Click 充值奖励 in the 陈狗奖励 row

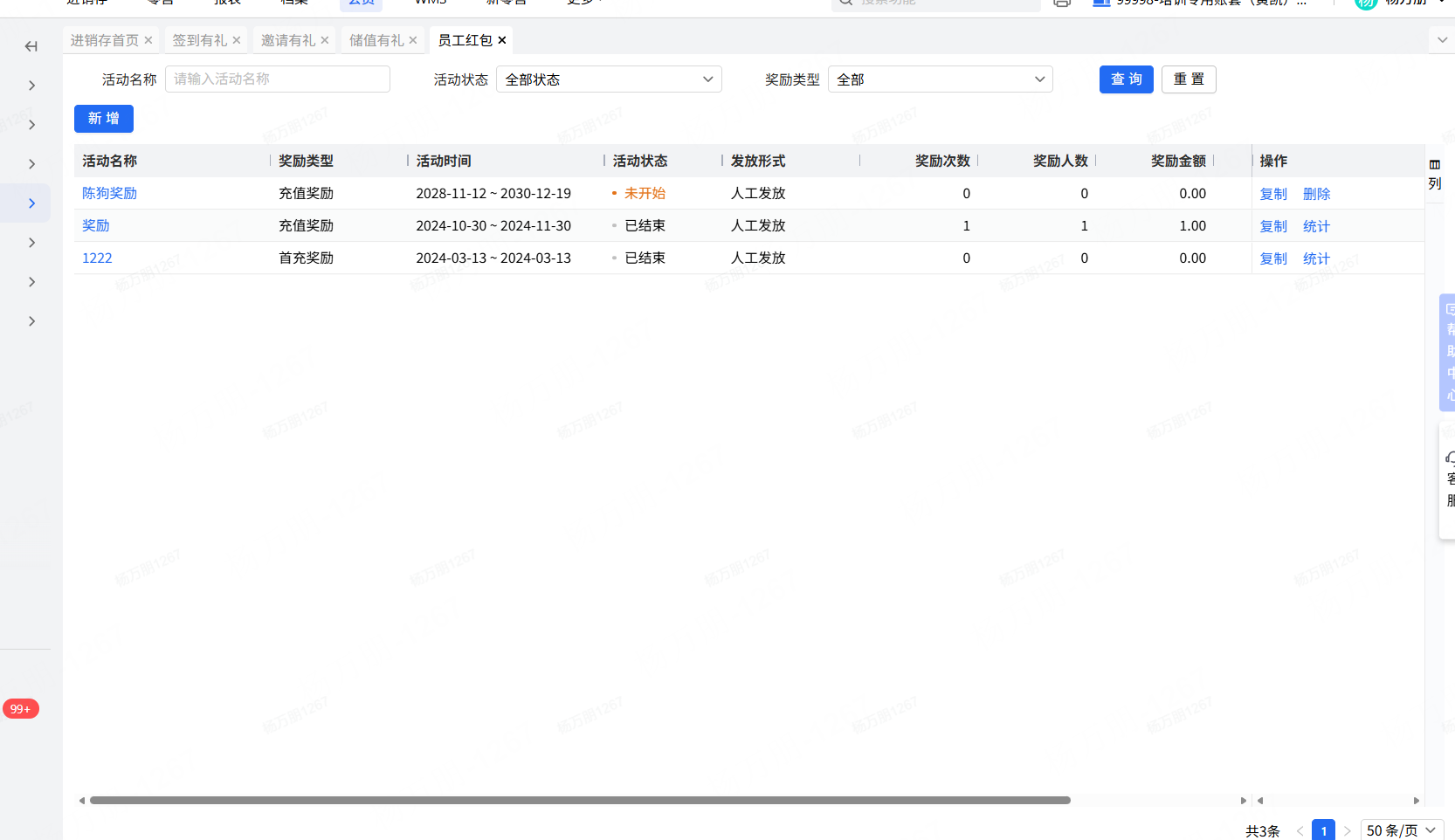point(307,194)
